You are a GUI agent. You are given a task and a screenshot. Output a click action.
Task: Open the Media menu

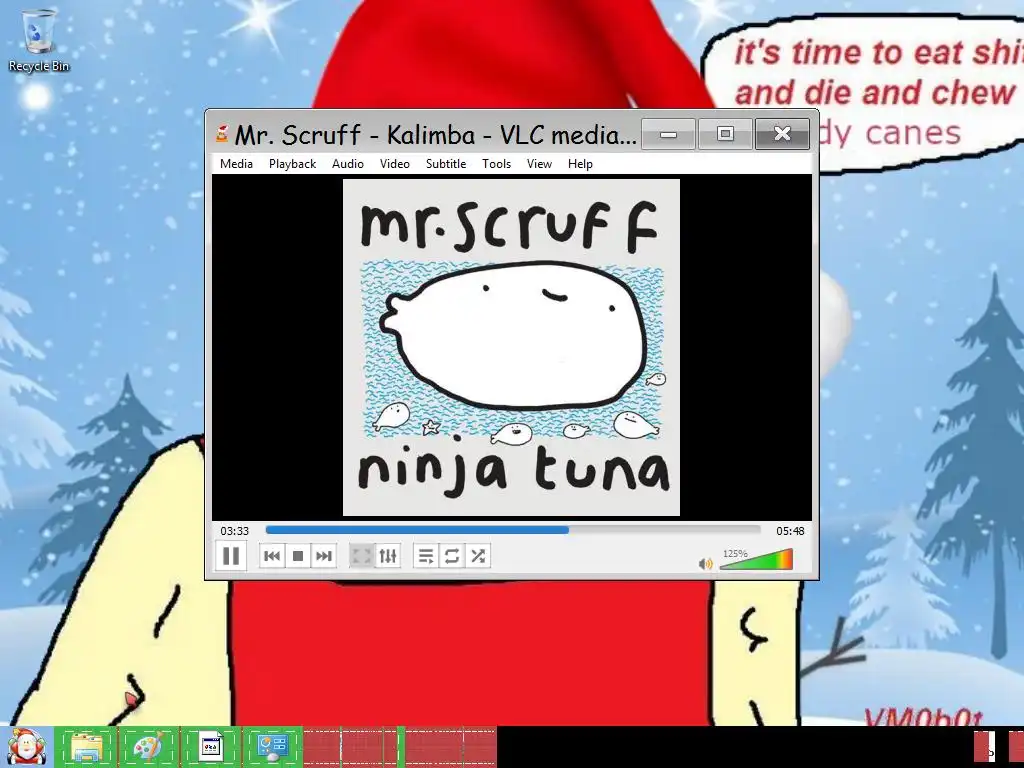(236, 164)
